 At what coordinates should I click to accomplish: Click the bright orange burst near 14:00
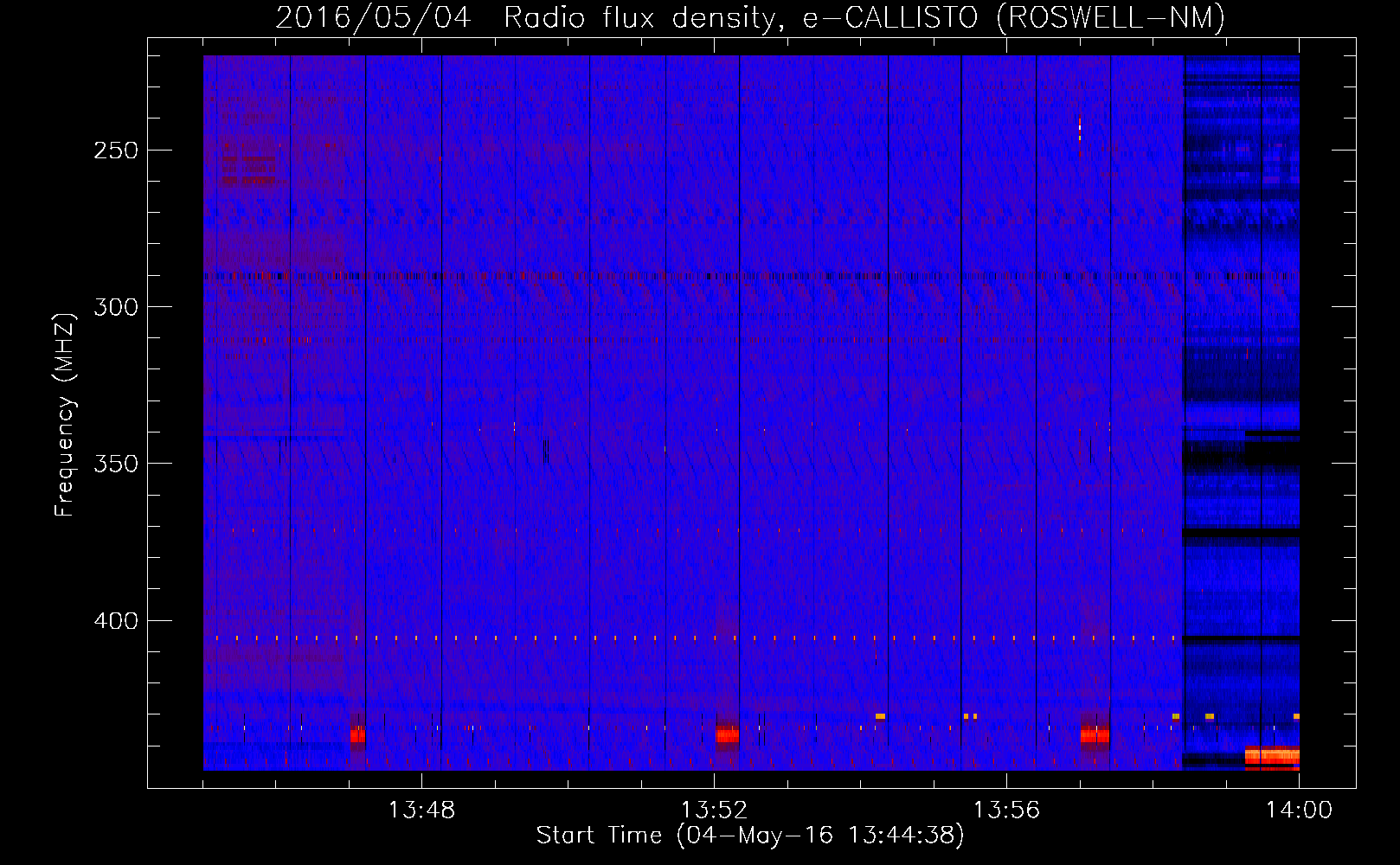click(1272, 757)
